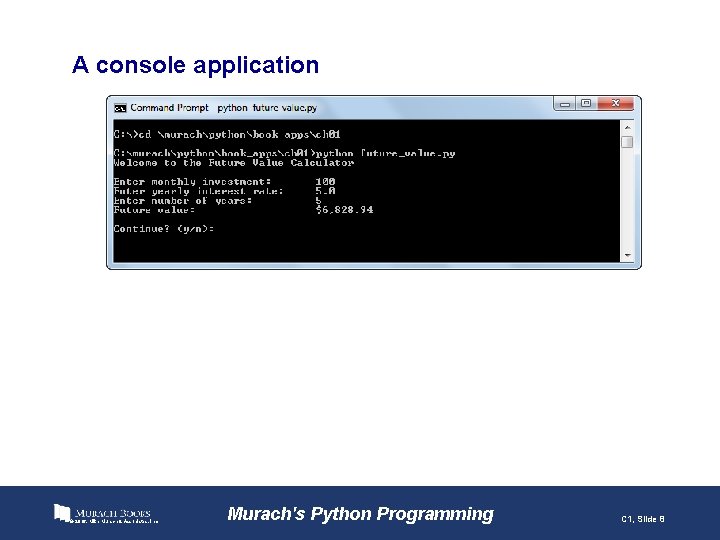
Task: Click the Command Prompt title bar text
Action: coord(224,108)
